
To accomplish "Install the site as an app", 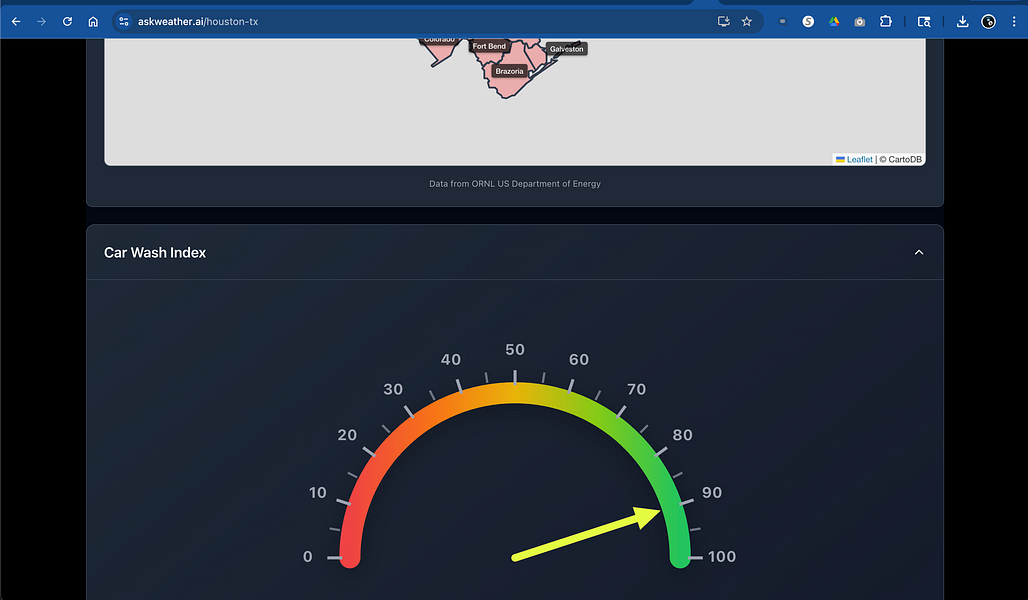I will (724, 22).
